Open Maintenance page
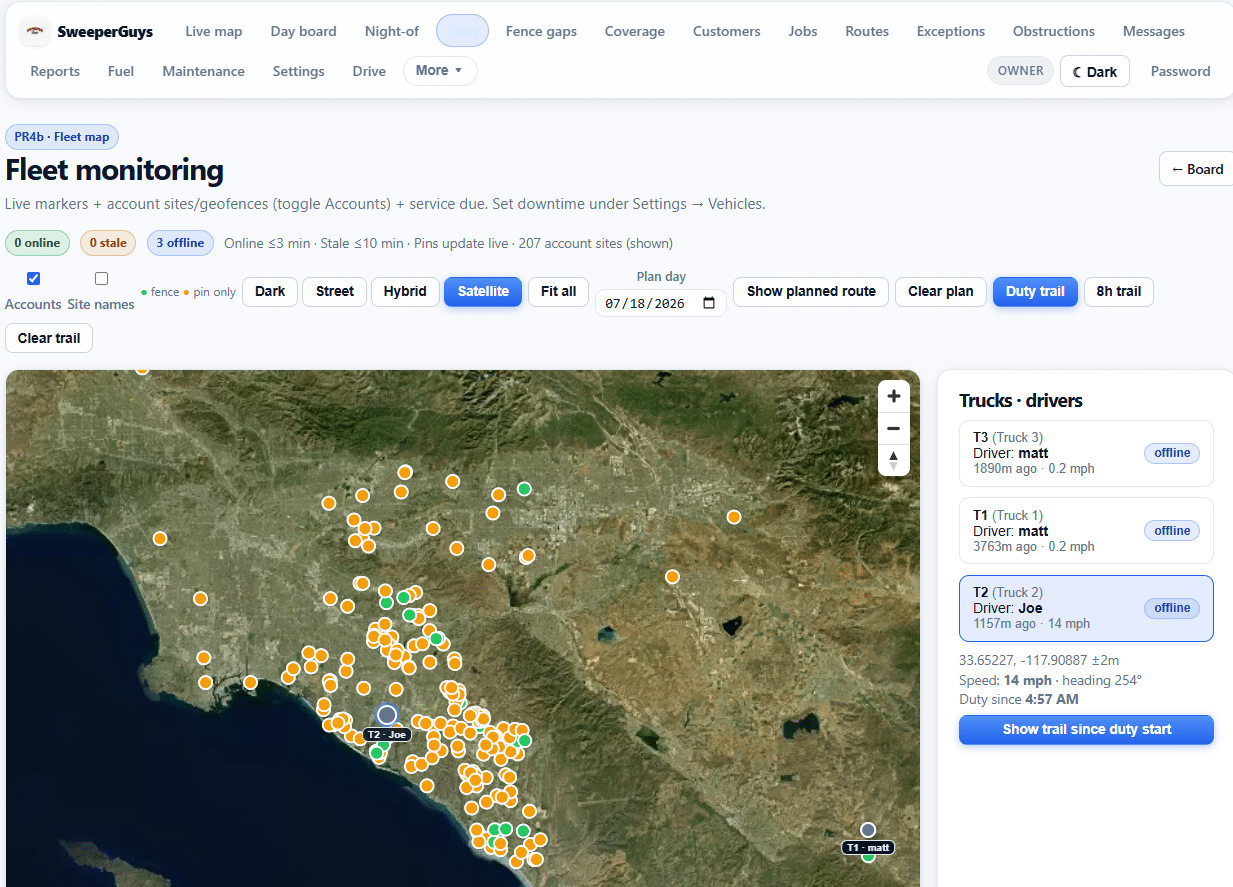The height and width of the screenshot is (887, 1233). click(x=204, y=71)
